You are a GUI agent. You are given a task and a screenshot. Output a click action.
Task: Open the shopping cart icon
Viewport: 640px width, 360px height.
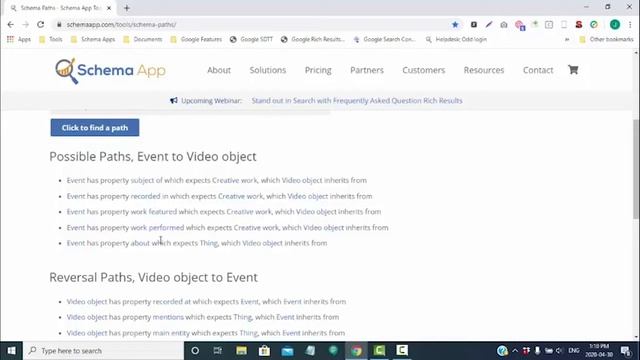click(573, 70)
